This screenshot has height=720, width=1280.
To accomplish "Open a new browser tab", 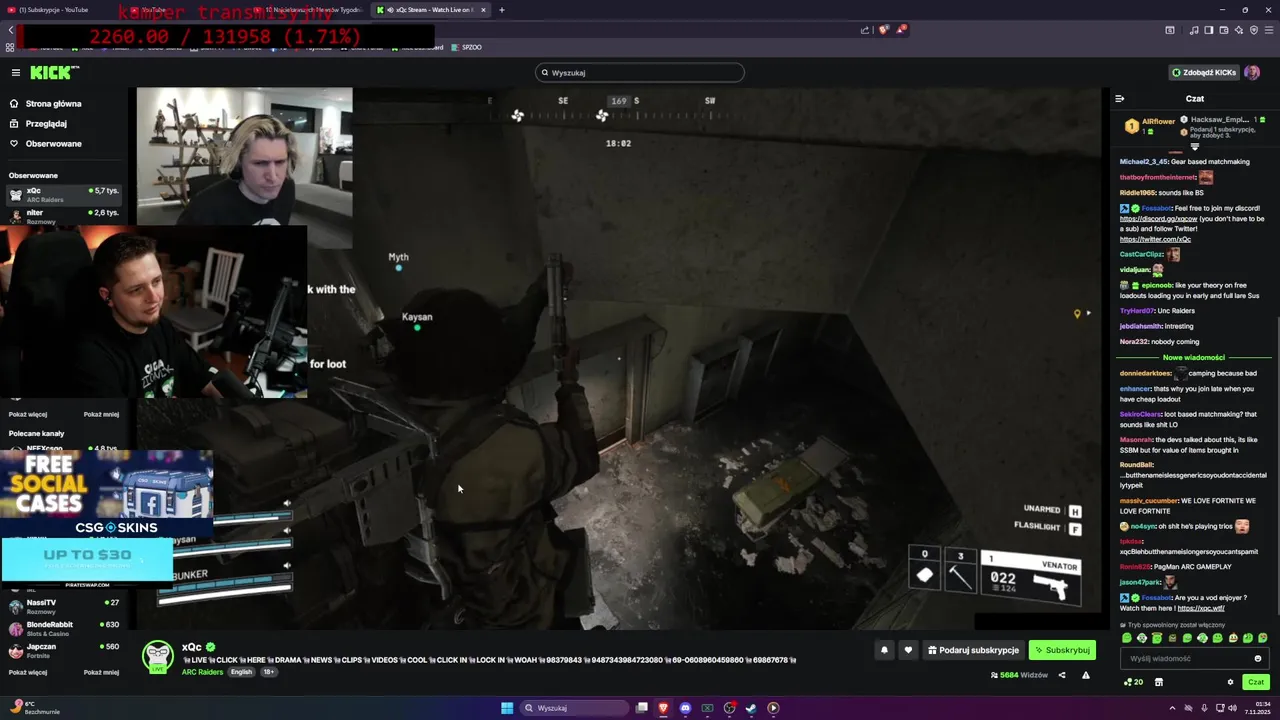I will pyautogui.click(x=502, y=10).
